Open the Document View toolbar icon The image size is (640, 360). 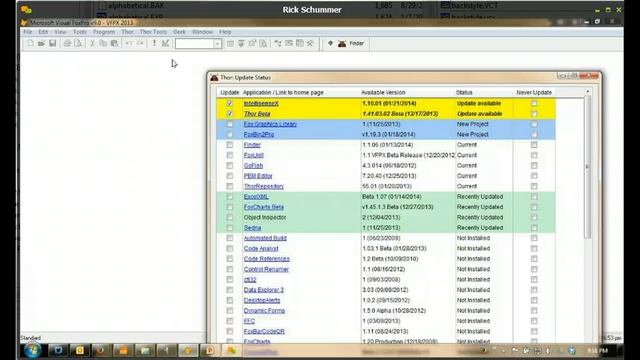tap(263, 43)
